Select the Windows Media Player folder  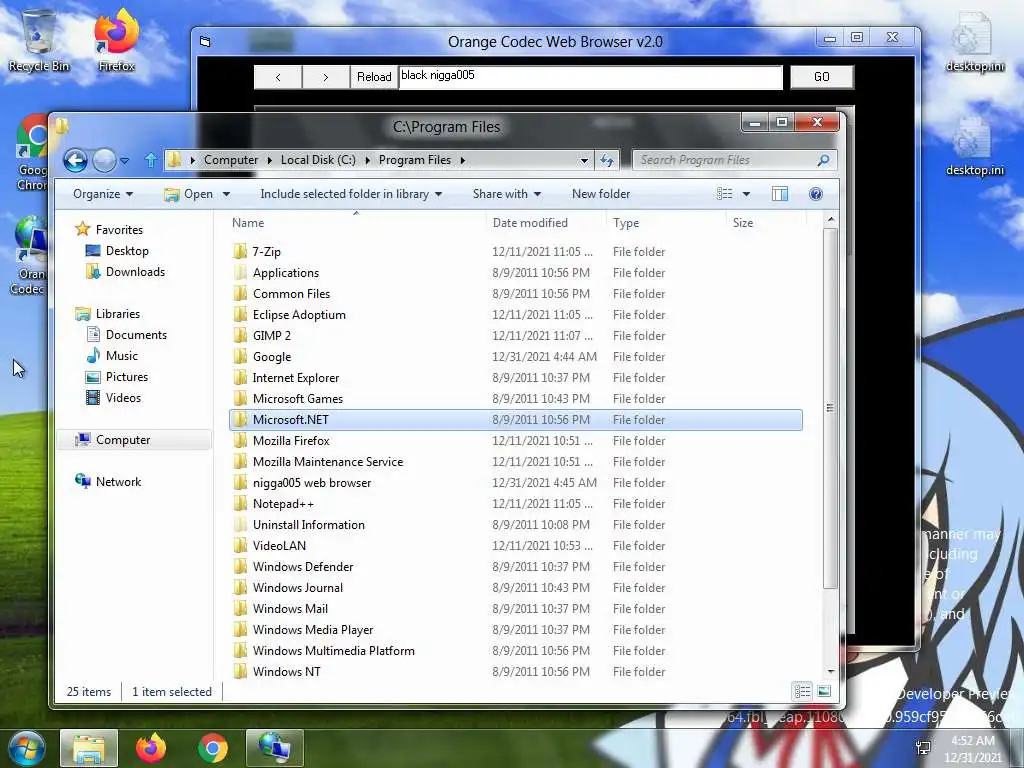click(x=516, y=630)
